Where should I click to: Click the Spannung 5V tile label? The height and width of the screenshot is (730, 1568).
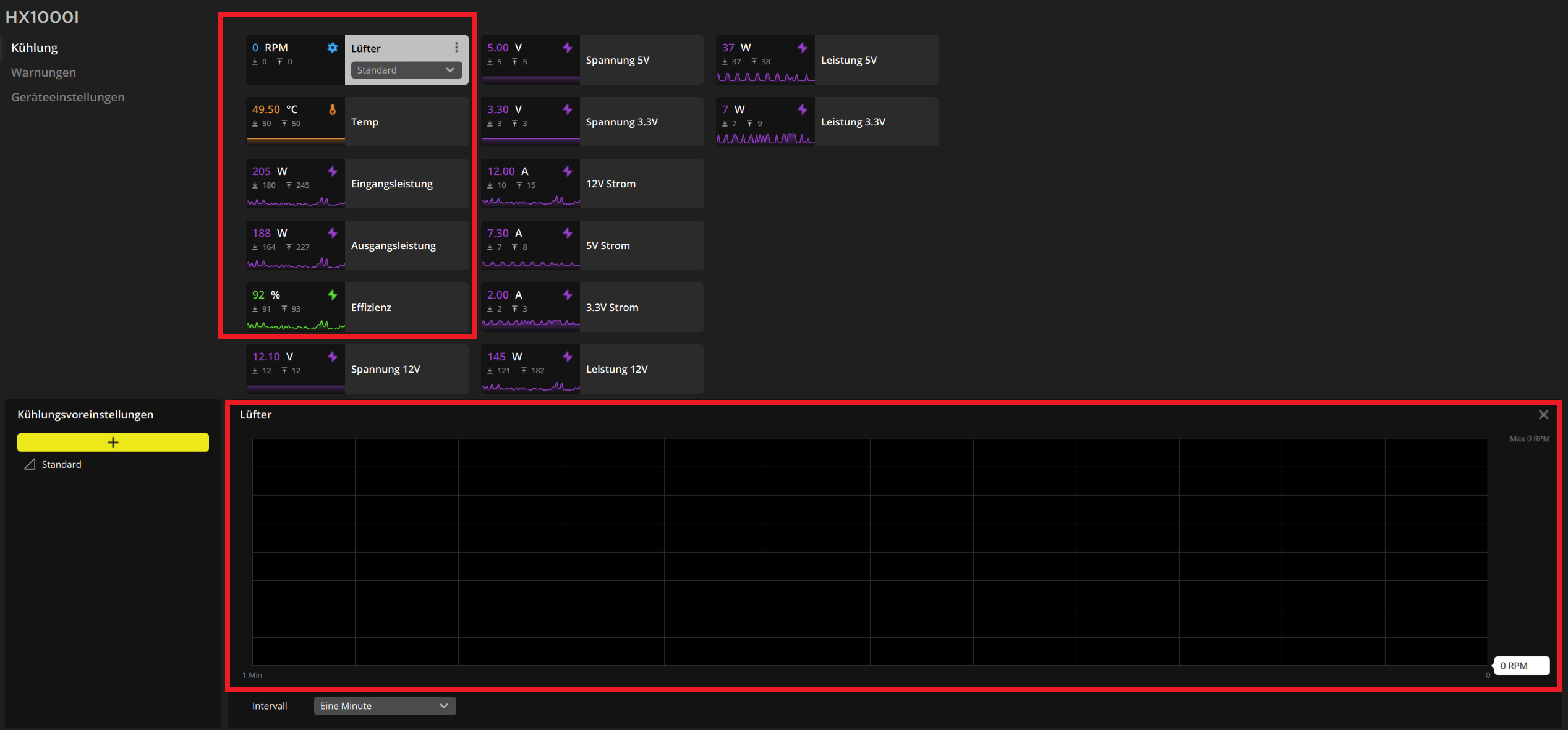(618, 60)
